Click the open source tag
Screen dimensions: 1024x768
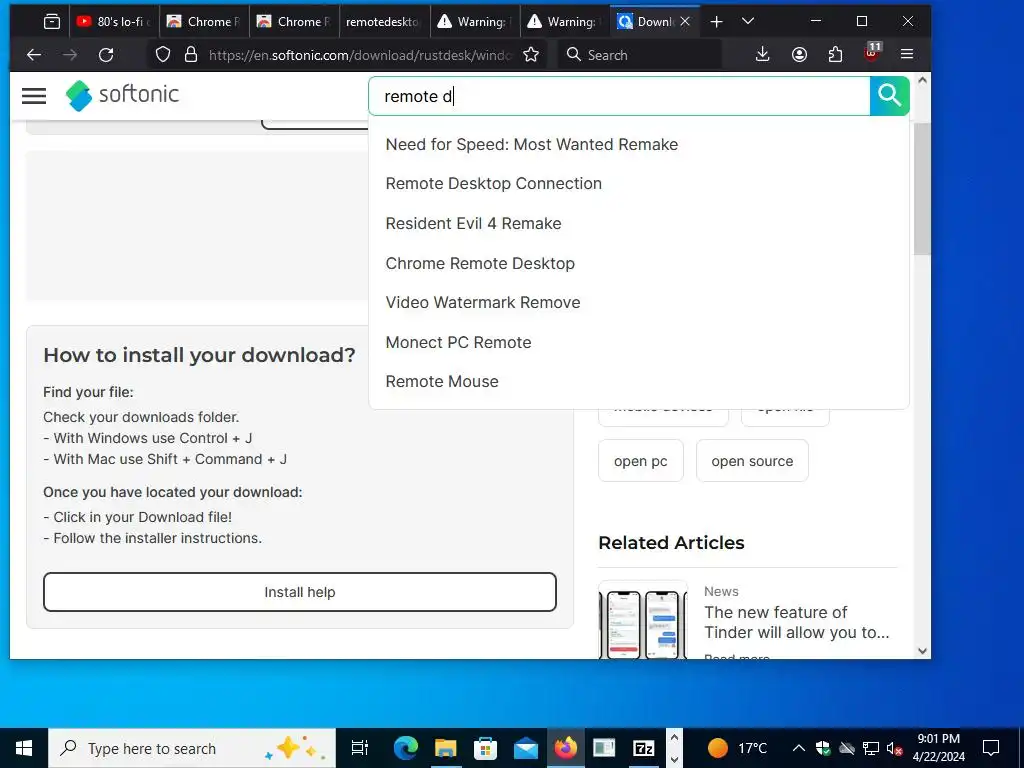752,461
